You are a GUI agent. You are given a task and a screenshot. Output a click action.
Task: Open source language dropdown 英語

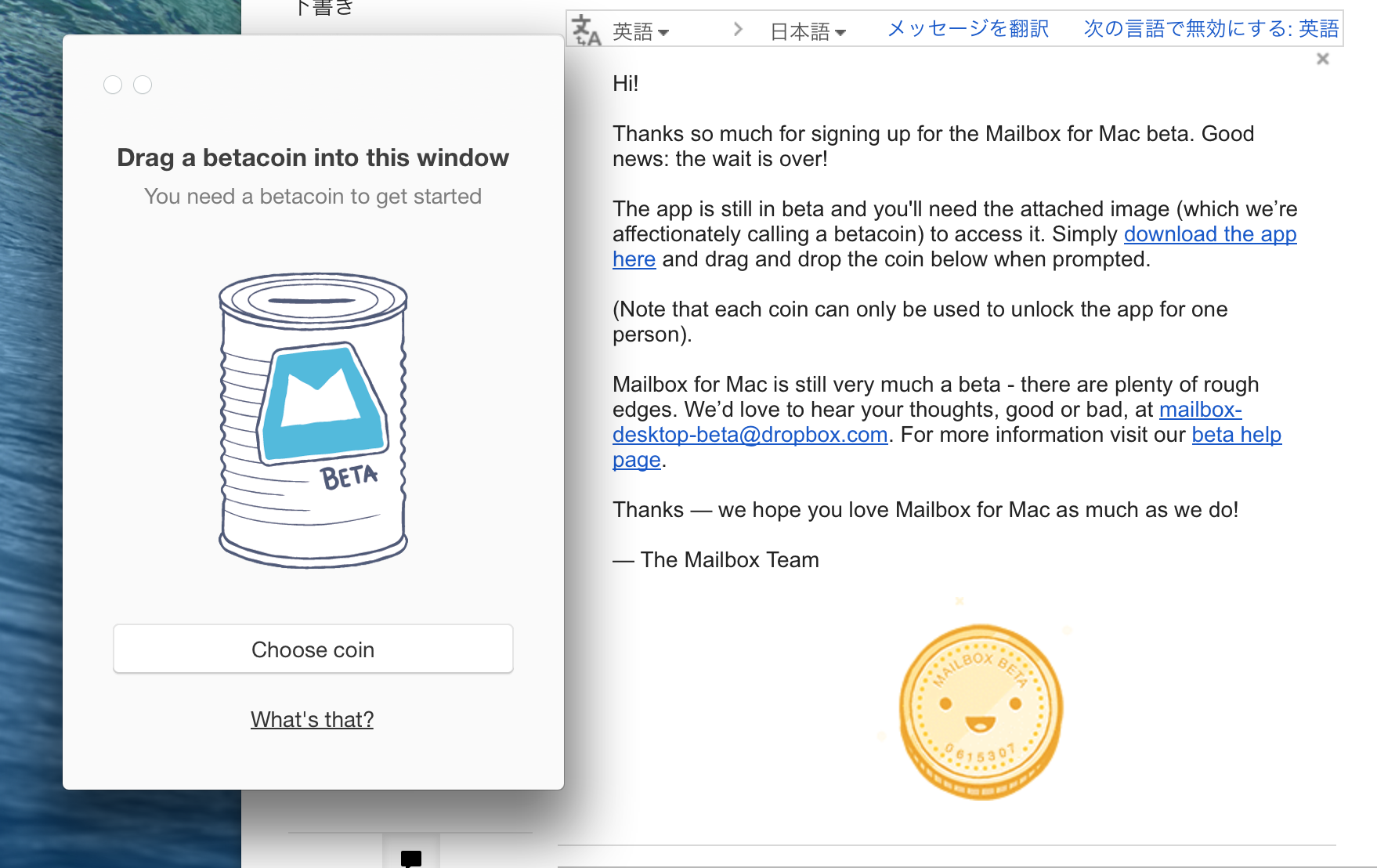[x=640, y=31]
